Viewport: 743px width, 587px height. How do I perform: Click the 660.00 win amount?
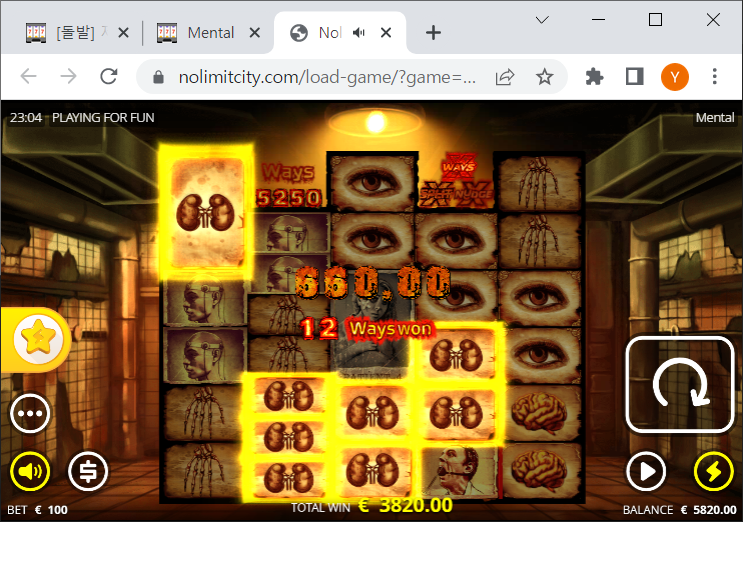372,282
